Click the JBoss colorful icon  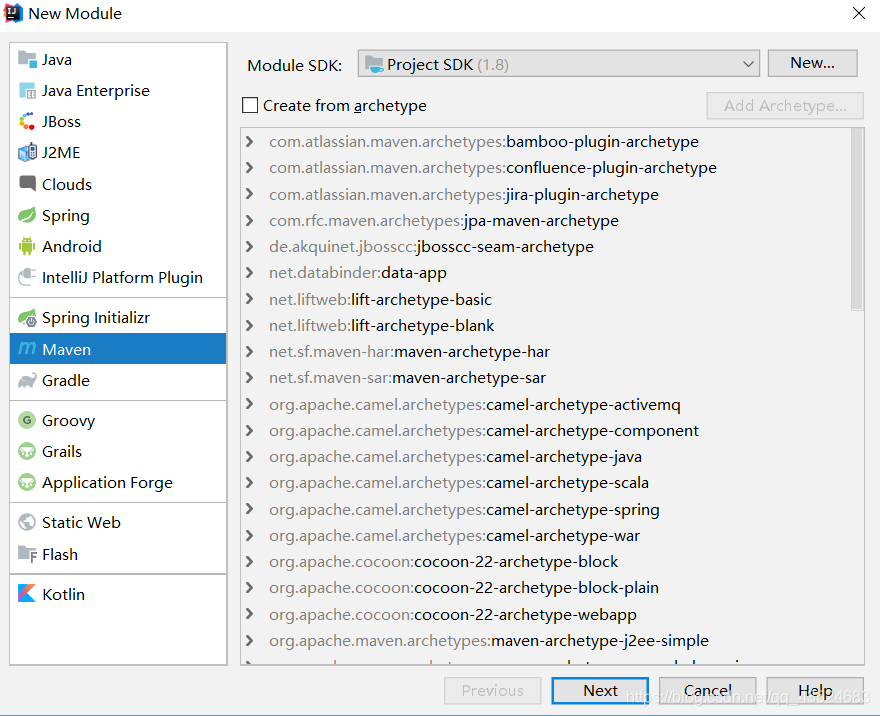(x=27, y=121)
